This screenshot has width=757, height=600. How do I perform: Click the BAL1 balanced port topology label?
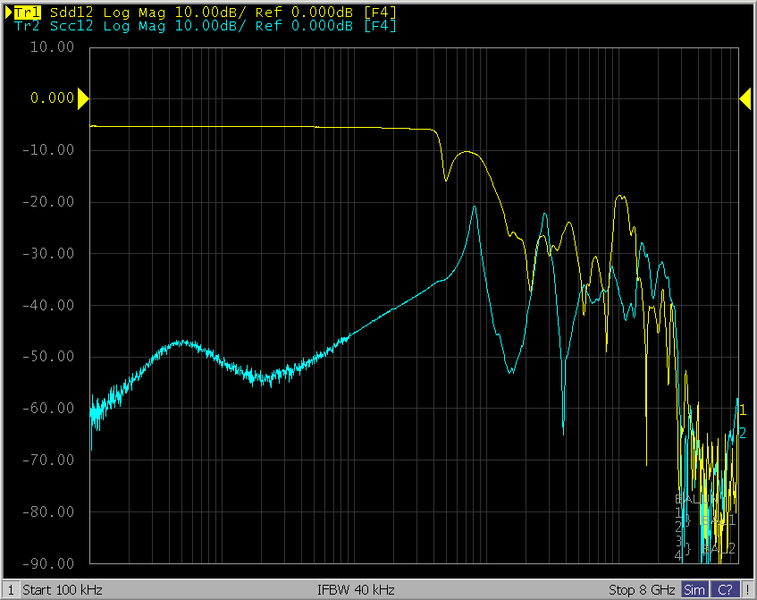[x=718, y=521]
